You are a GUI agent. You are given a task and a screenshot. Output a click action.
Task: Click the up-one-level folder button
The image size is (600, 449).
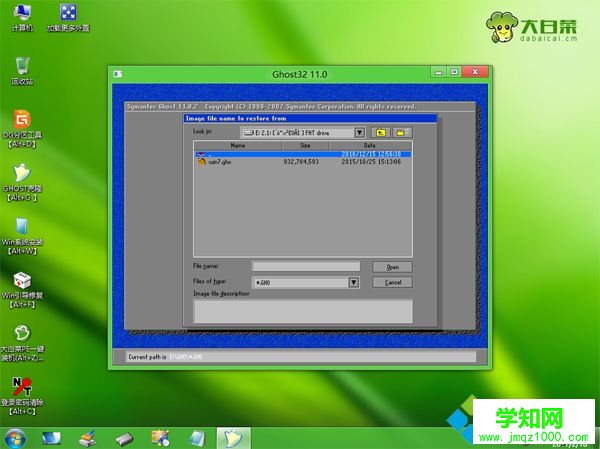pos(381,132)
